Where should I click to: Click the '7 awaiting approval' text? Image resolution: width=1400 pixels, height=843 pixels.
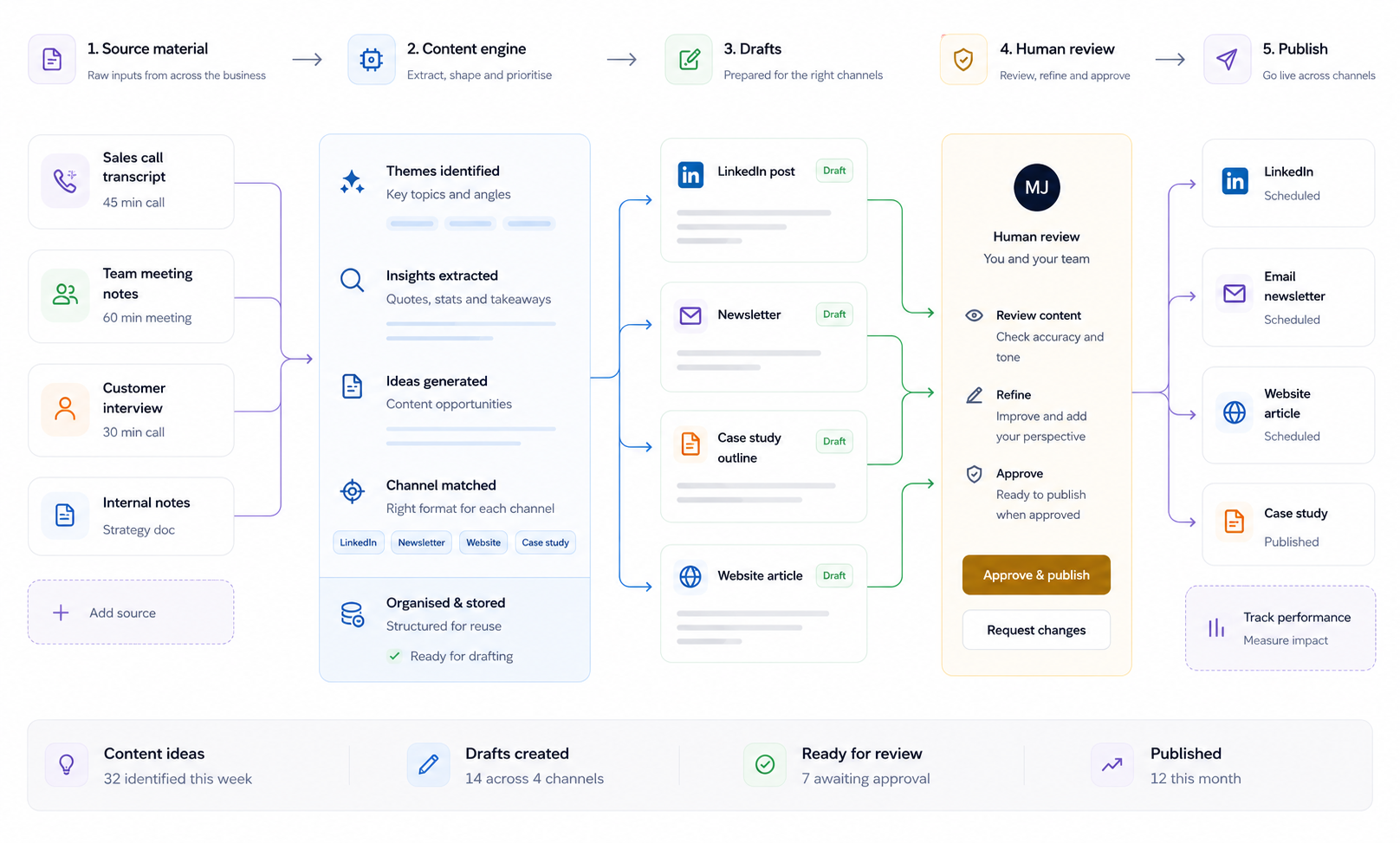tap(866, 779)
